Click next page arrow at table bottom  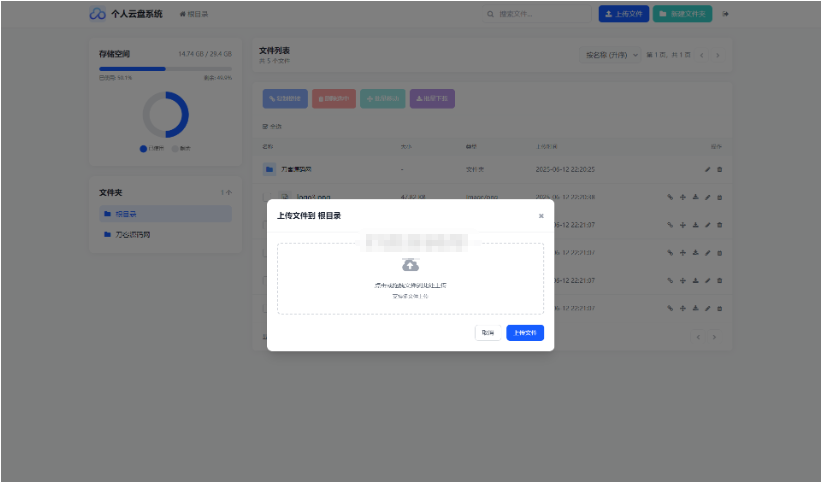coord(714,337)
